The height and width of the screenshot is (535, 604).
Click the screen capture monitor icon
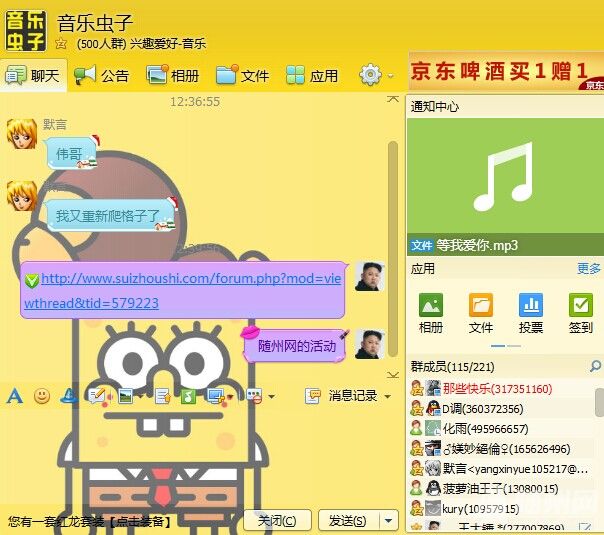[216, 396]
